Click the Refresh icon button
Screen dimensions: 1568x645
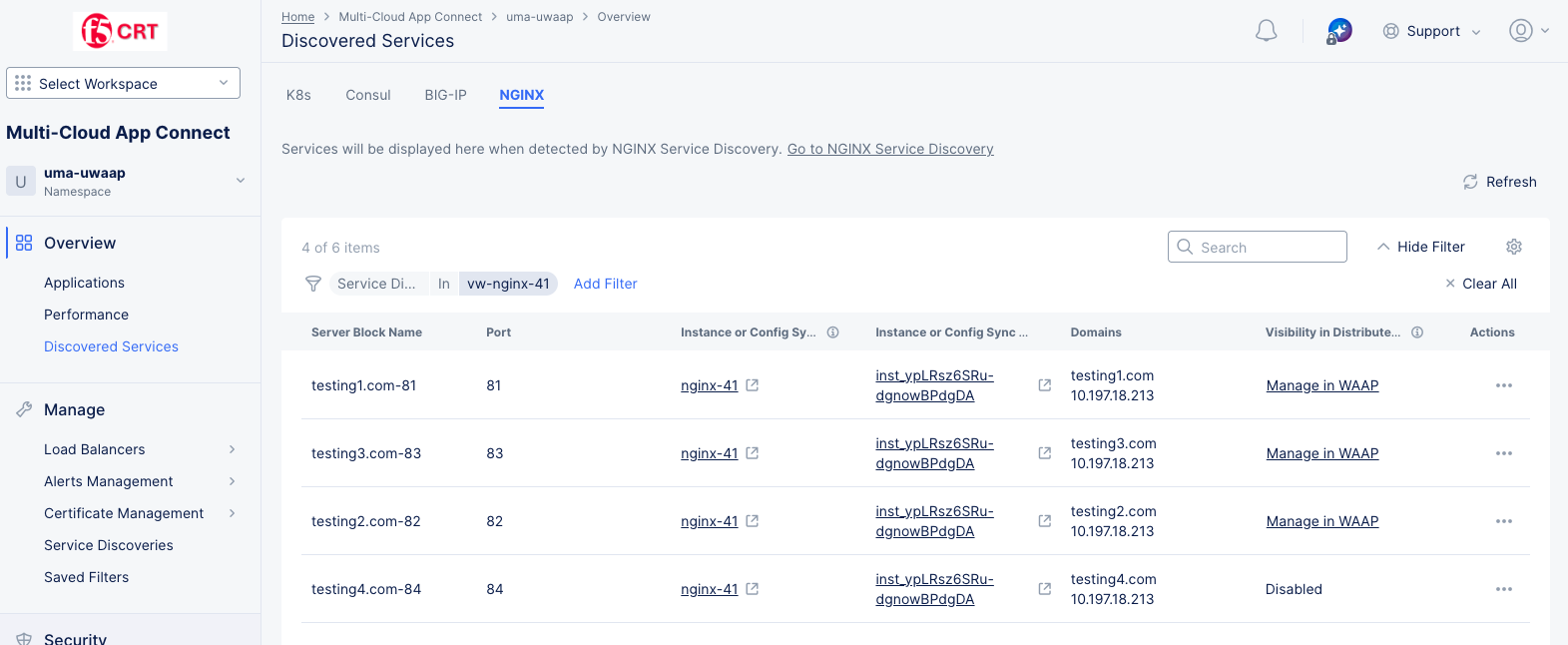pyautogui.click(x=1470, y=182)
